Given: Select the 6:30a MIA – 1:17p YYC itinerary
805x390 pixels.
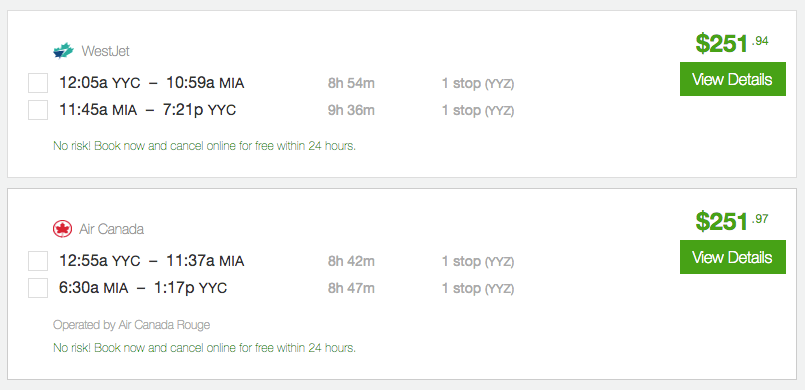Looking at the screenshot, I should coord(143,288).
